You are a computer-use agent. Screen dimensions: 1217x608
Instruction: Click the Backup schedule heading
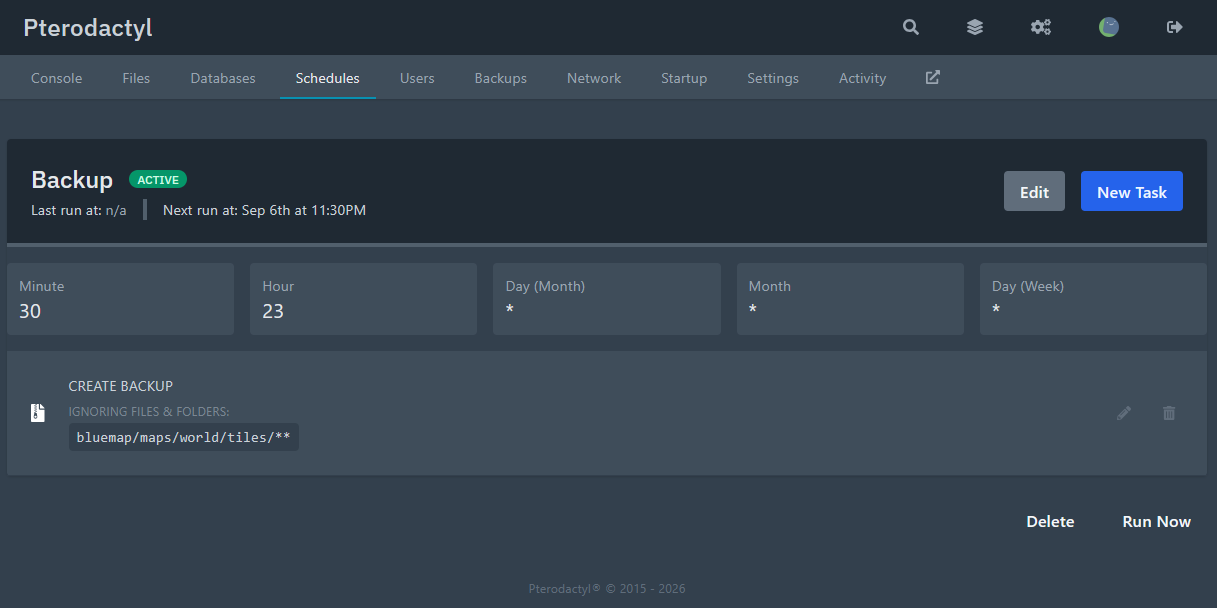tap(72, 180)
